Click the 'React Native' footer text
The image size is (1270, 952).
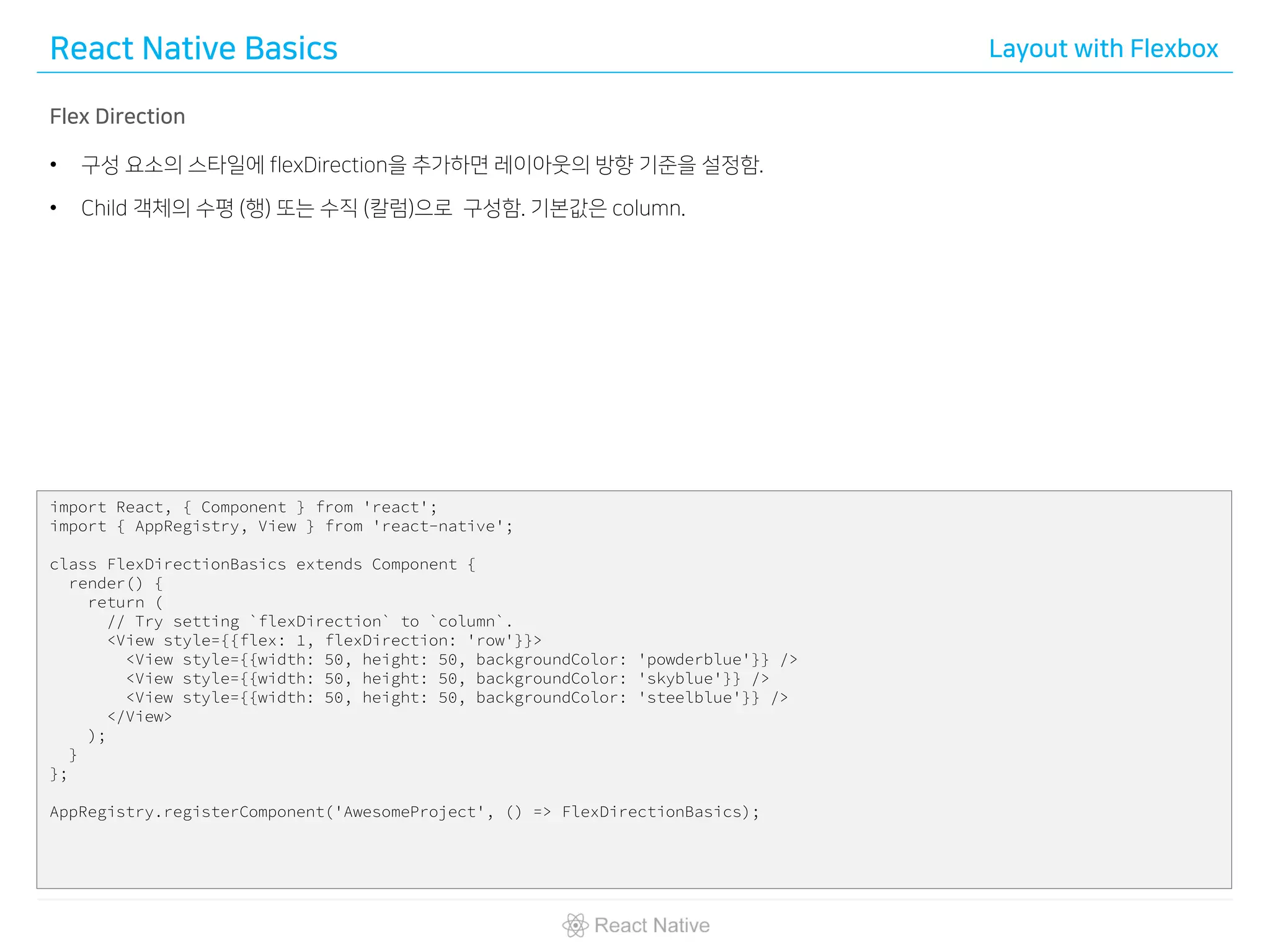click(652, 925)
